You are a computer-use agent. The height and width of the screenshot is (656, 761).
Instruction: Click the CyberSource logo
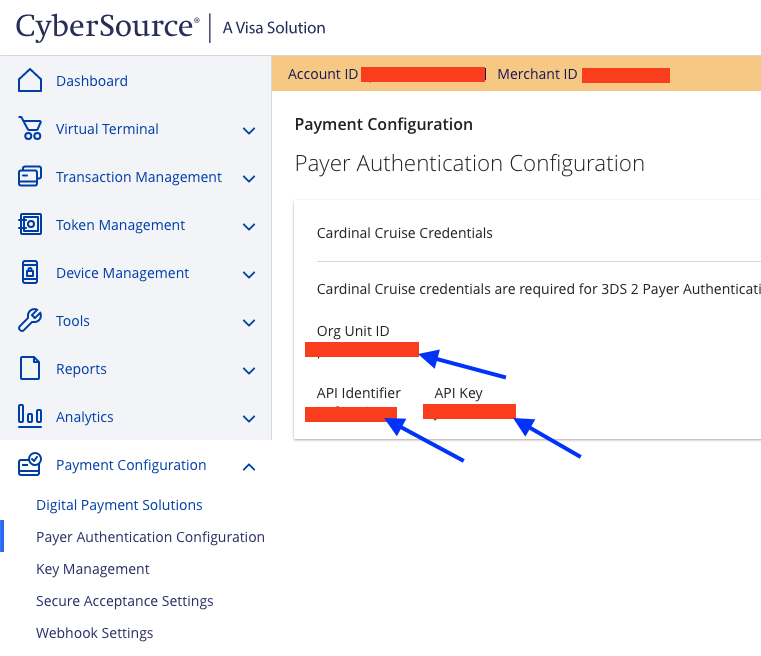point(108,26)
